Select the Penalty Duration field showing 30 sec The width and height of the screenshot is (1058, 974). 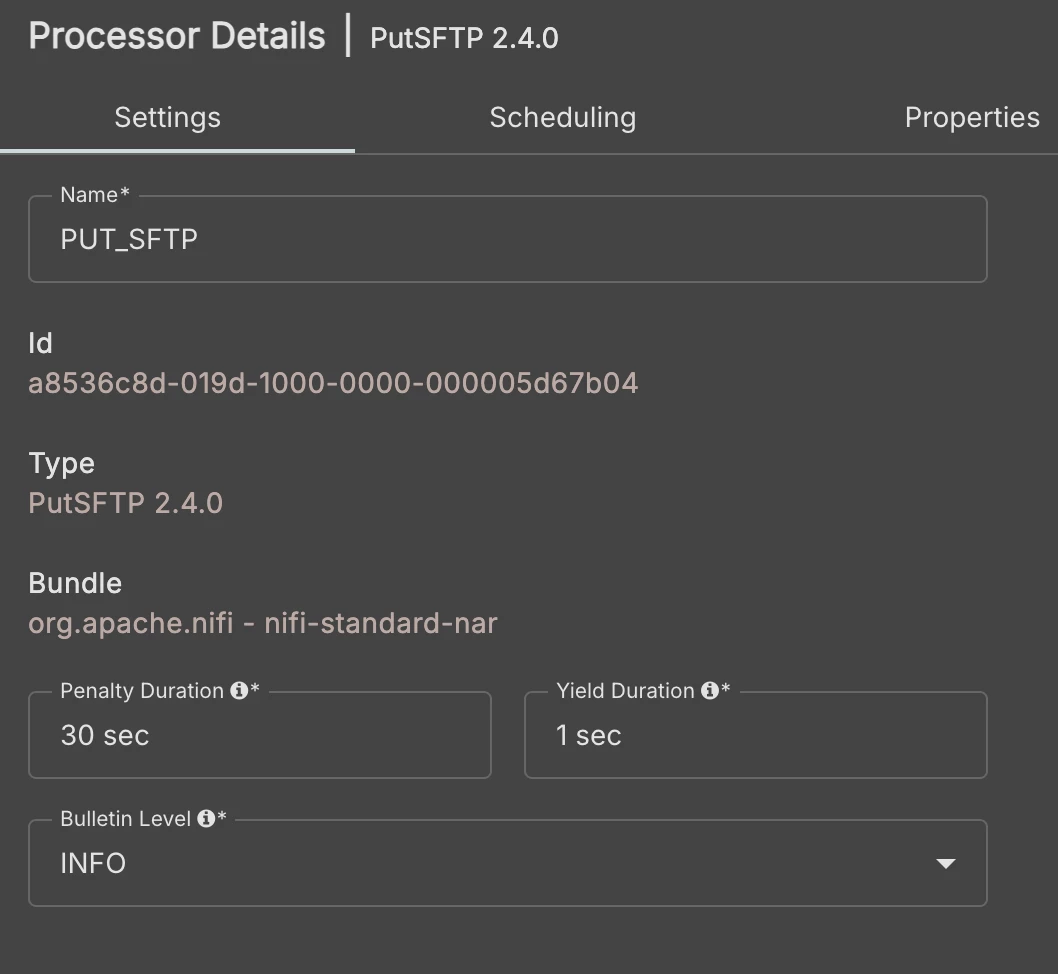tap(260, 735)
